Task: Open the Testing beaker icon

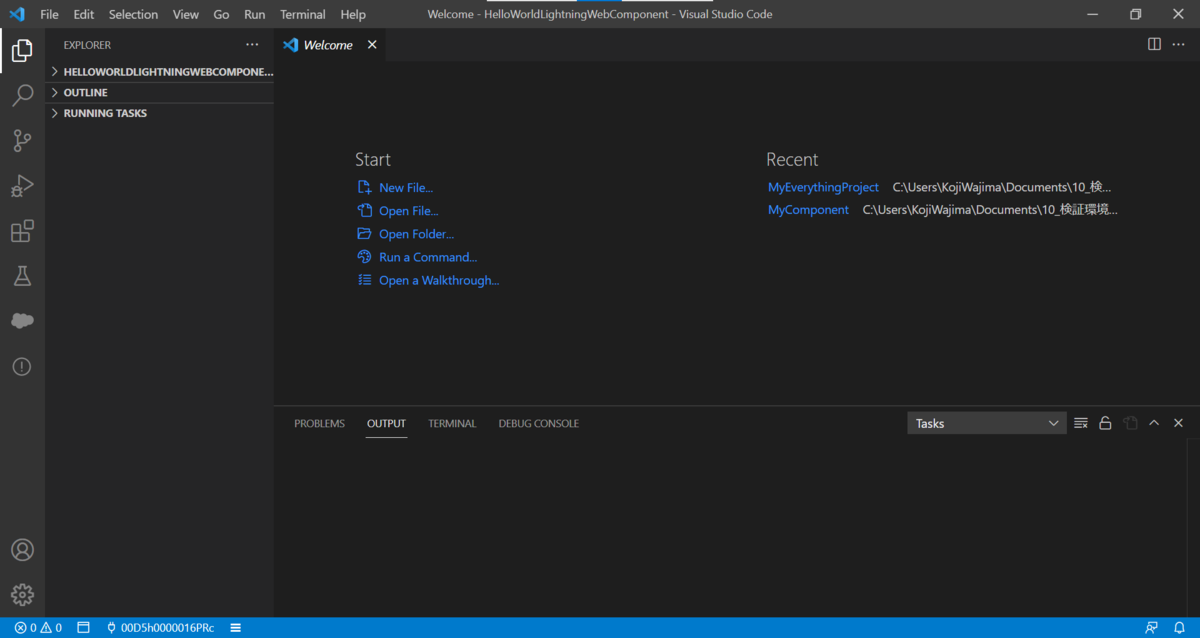Action: [x=22, y=277]
